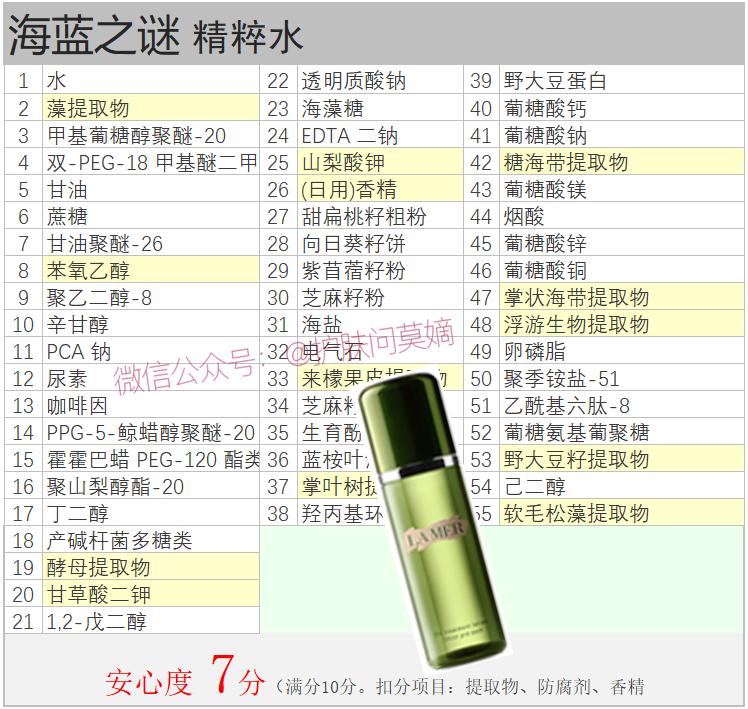
Task: Click the highlighted cell 酵母提取物
Action: pos(151,567)
